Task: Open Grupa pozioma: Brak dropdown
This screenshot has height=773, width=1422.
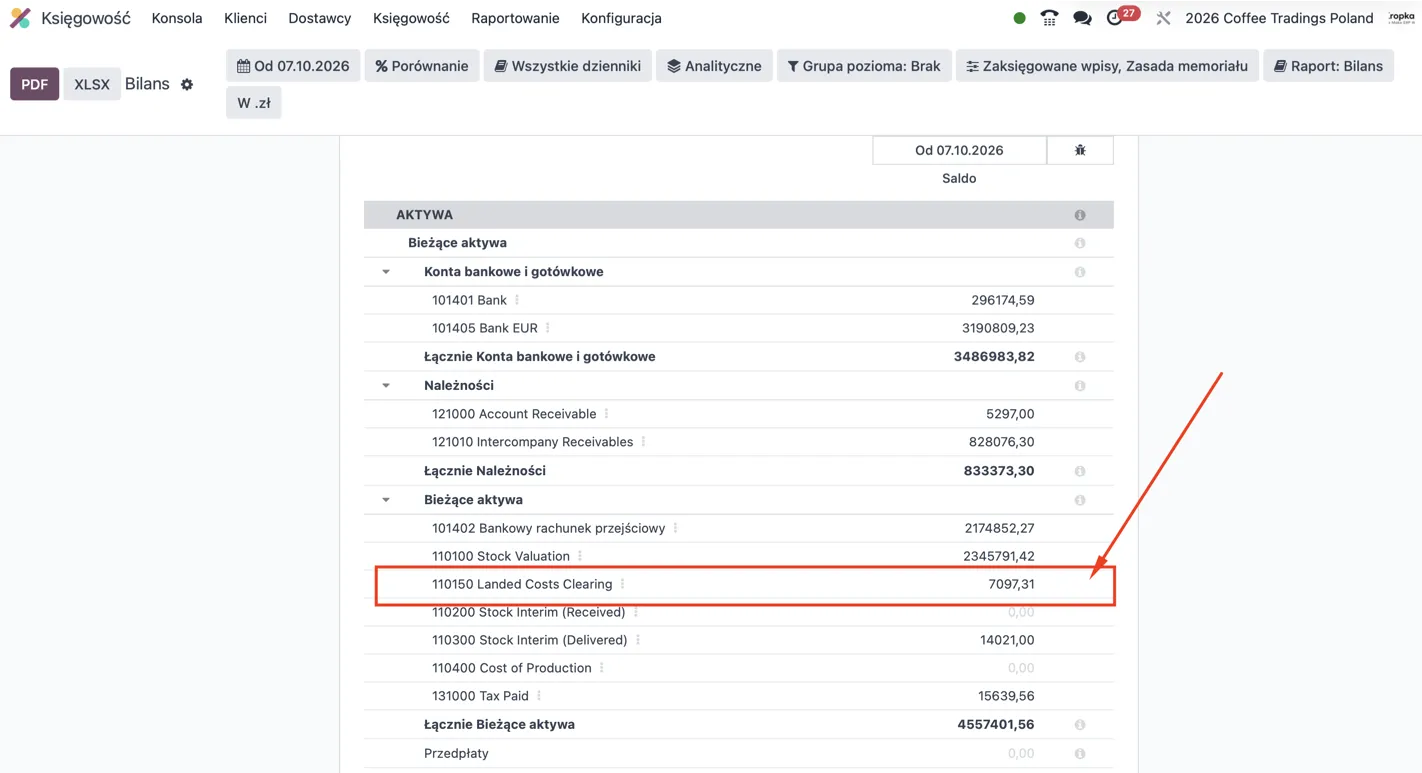Action: pyautogui.click(x=864, y=66)
